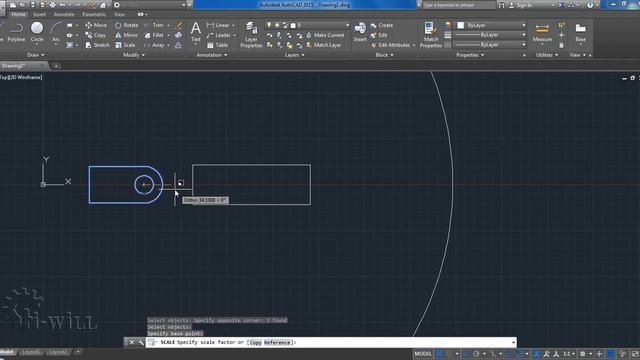Activate the Fillet command
The height and width of the screenshot is (360, 640).
tap(154, 35)
